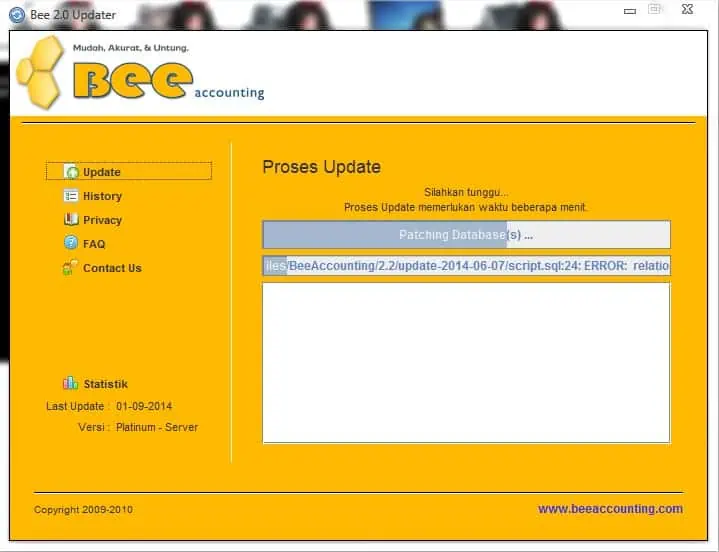Click the Copyright 2009-2010 text

[83, 510]
